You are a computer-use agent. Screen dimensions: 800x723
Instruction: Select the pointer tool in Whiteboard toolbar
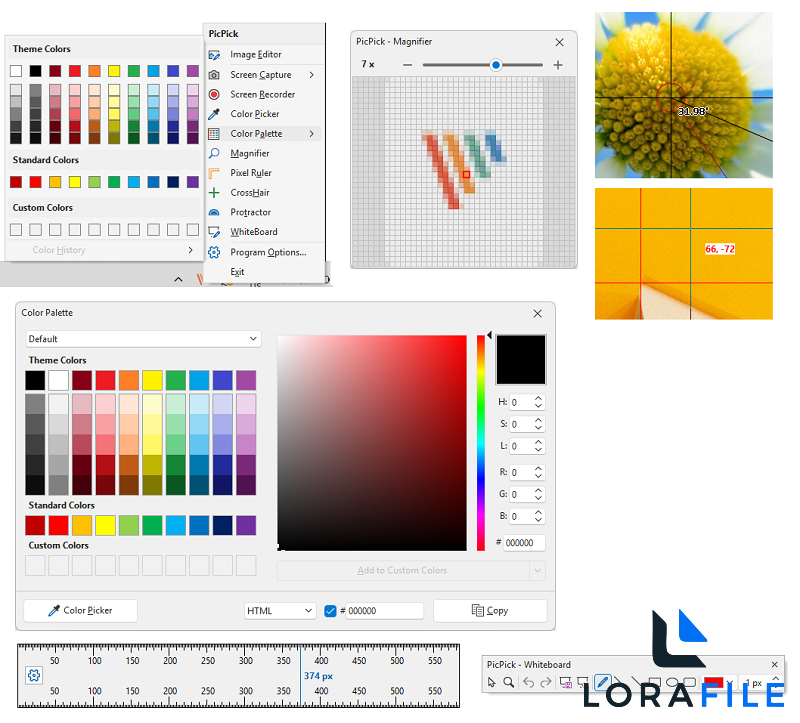click(x=491, y=682)
